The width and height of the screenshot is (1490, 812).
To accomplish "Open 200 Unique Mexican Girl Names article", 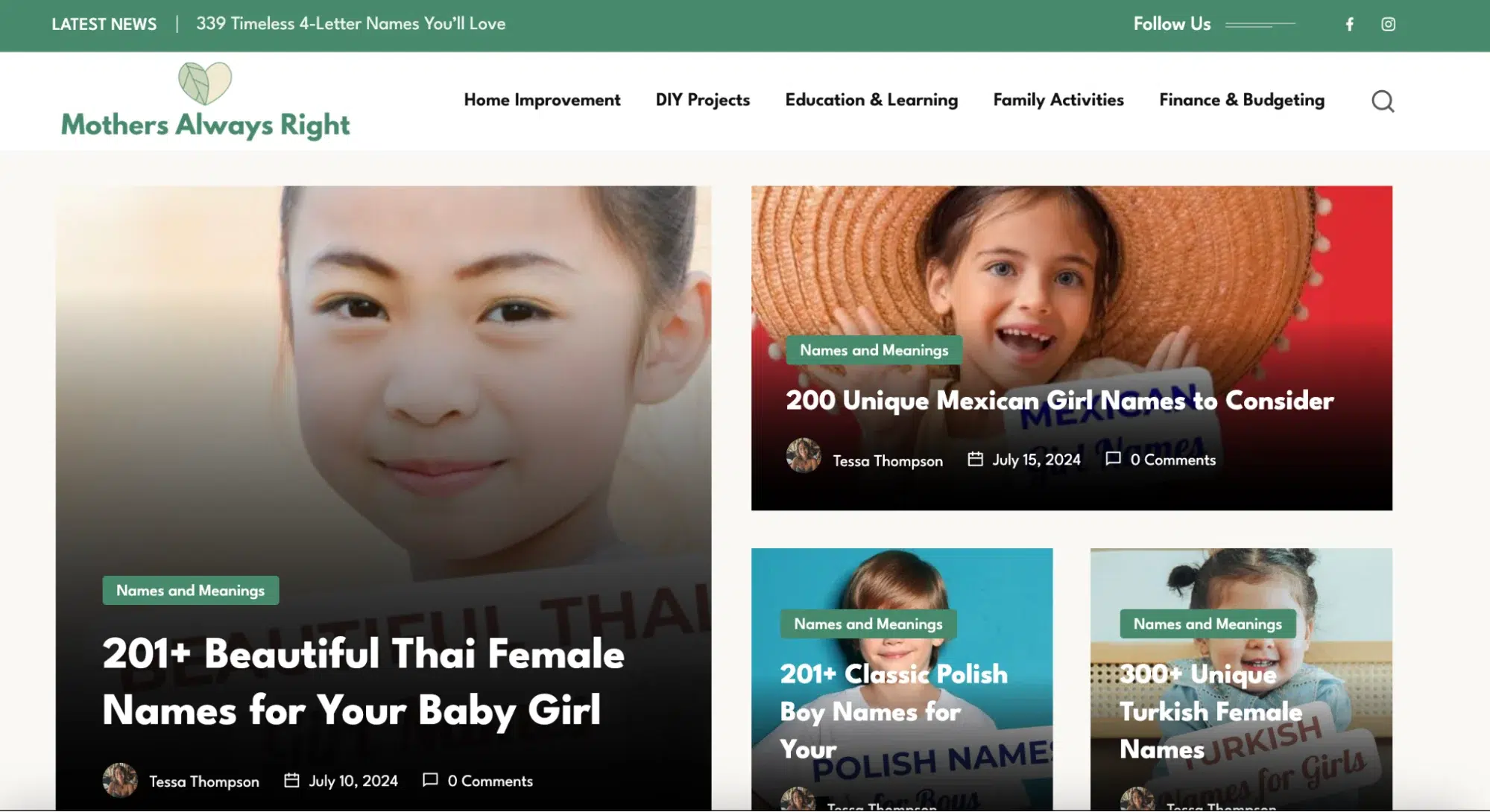I will click(x=1059, y=401).
